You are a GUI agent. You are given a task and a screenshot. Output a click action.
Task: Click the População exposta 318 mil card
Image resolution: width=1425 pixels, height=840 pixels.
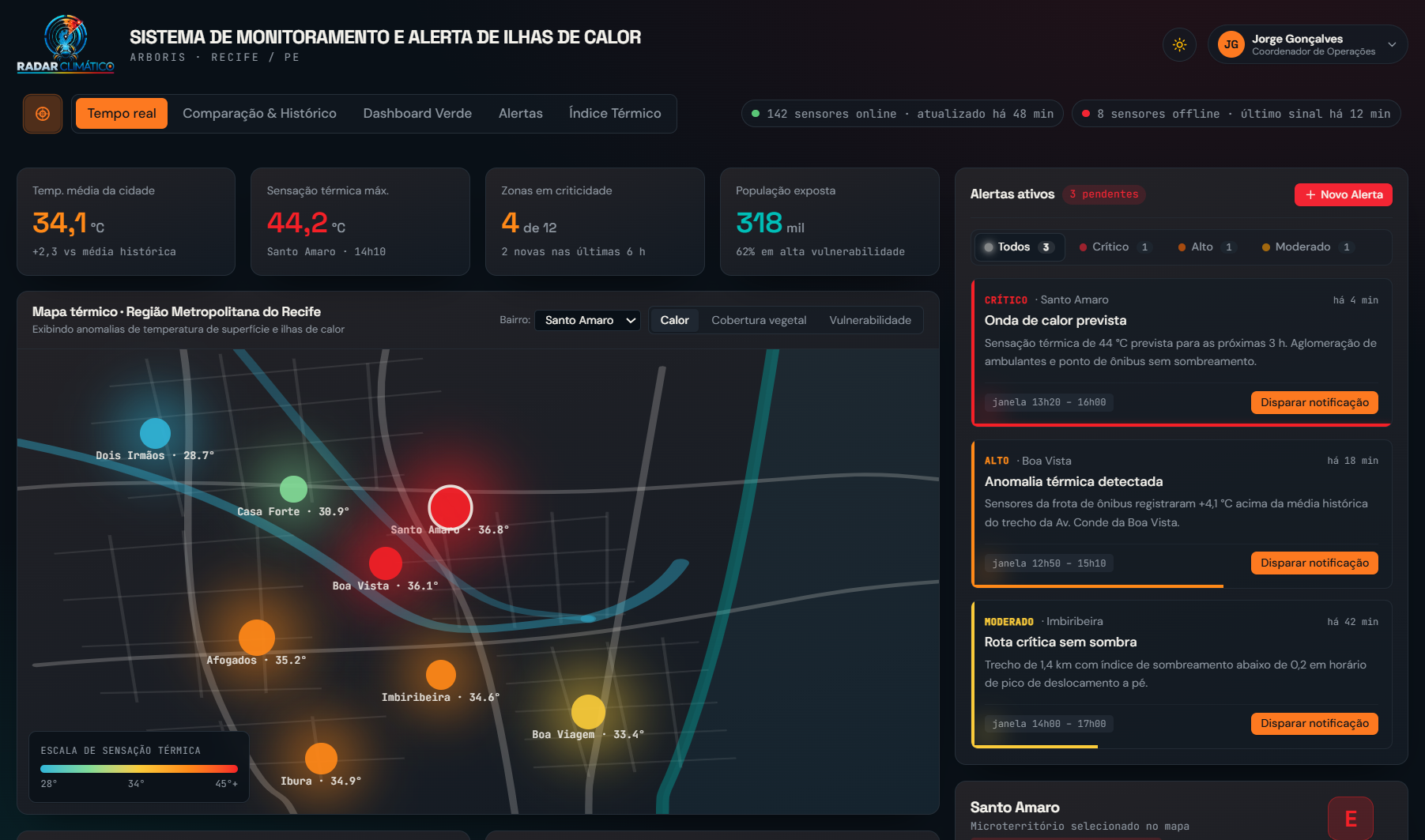tap(829, 221)
